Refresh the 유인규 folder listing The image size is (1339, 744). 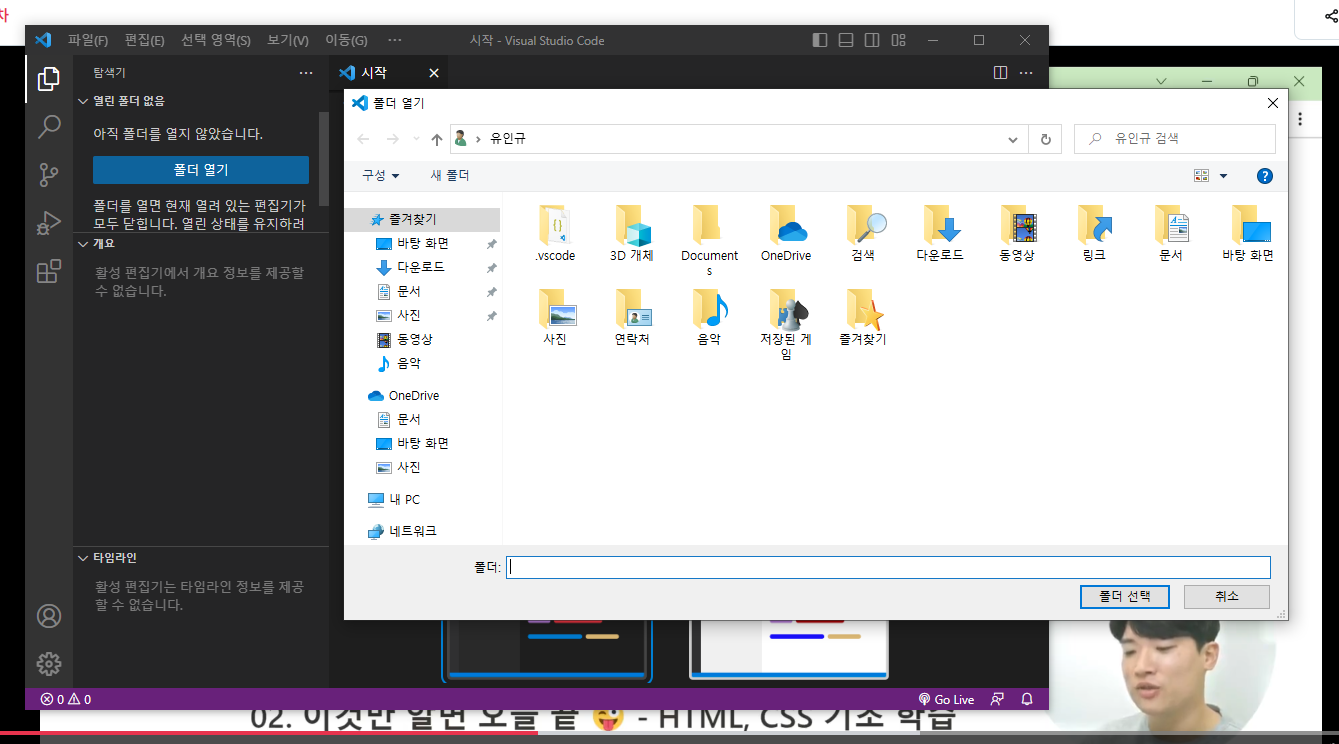pyautogui.click(x=1046, y=139)
